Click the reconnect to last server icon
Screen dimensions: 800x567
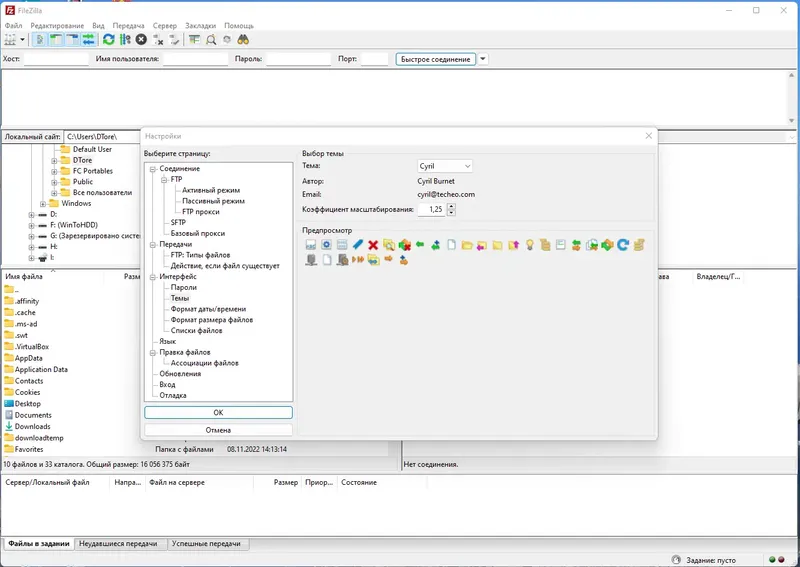pos(174,40)
